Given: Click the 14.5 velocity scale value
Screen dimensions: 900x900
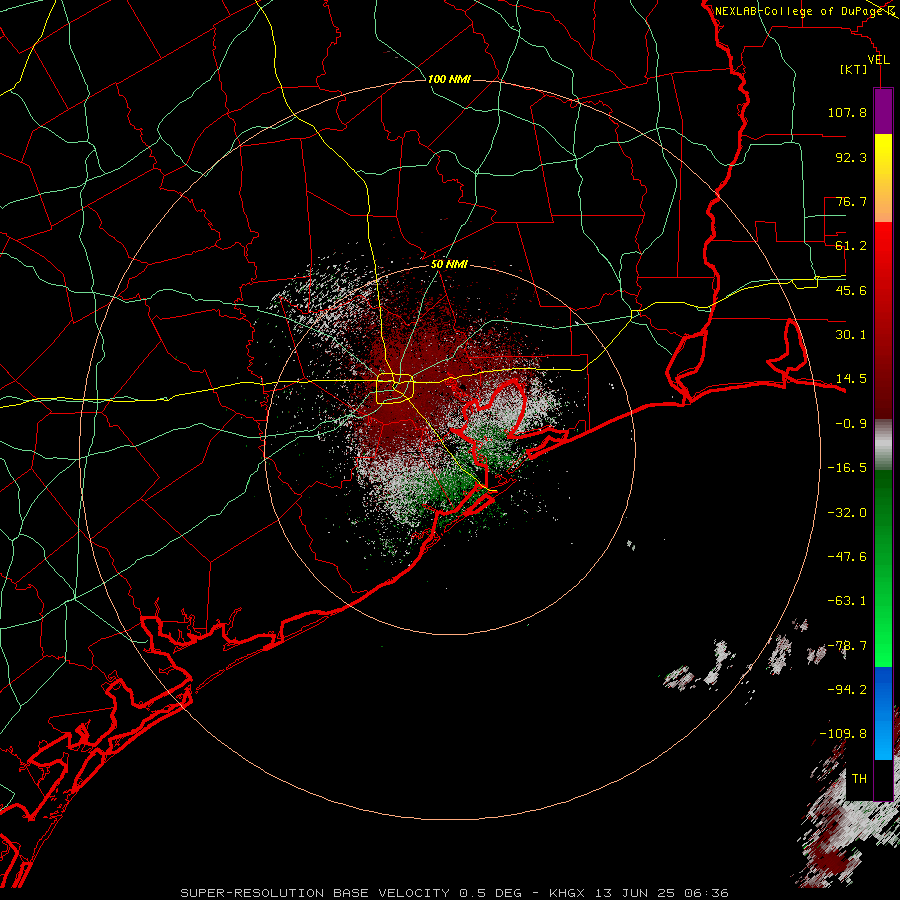Looking at the screenshot, I should (851, 379).
